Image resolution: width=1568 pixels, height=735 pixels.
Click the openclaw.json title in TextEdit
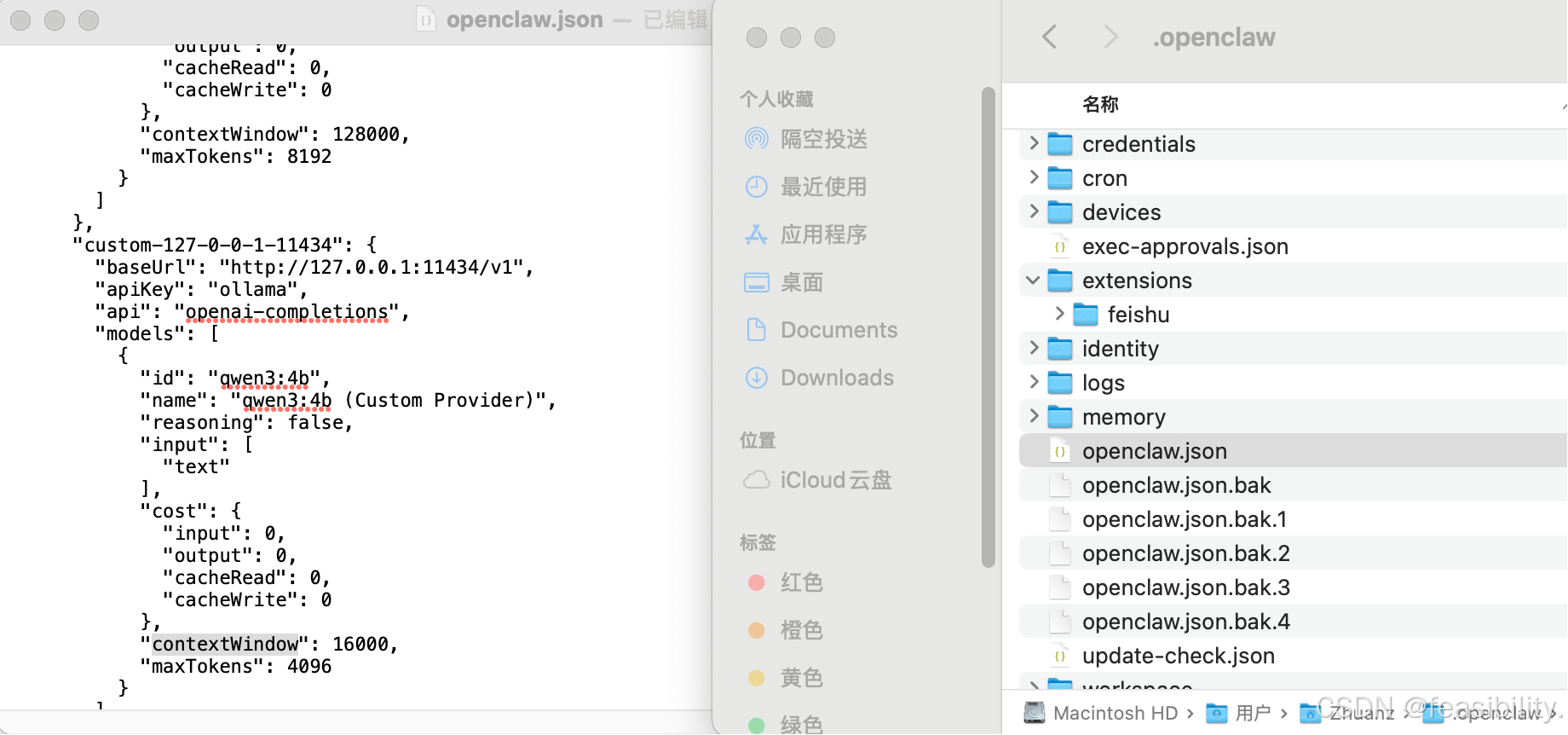tap(525, 20)
